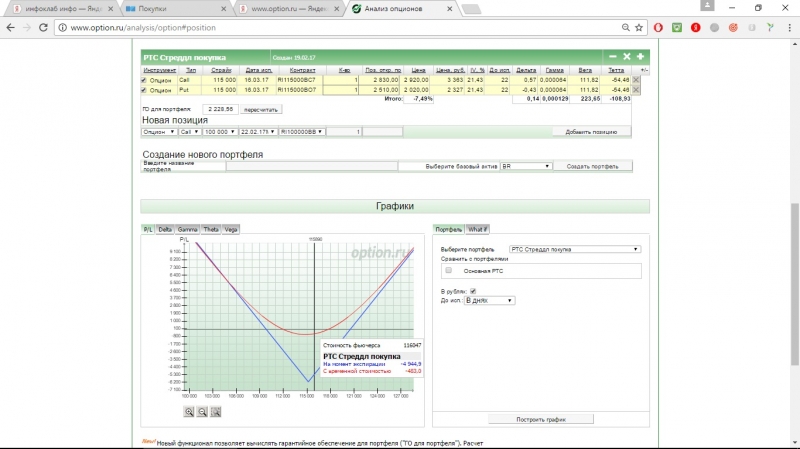Screen dimensions: 800x449
Task: Click Добавить позицию button
Action: click(591, 132)
